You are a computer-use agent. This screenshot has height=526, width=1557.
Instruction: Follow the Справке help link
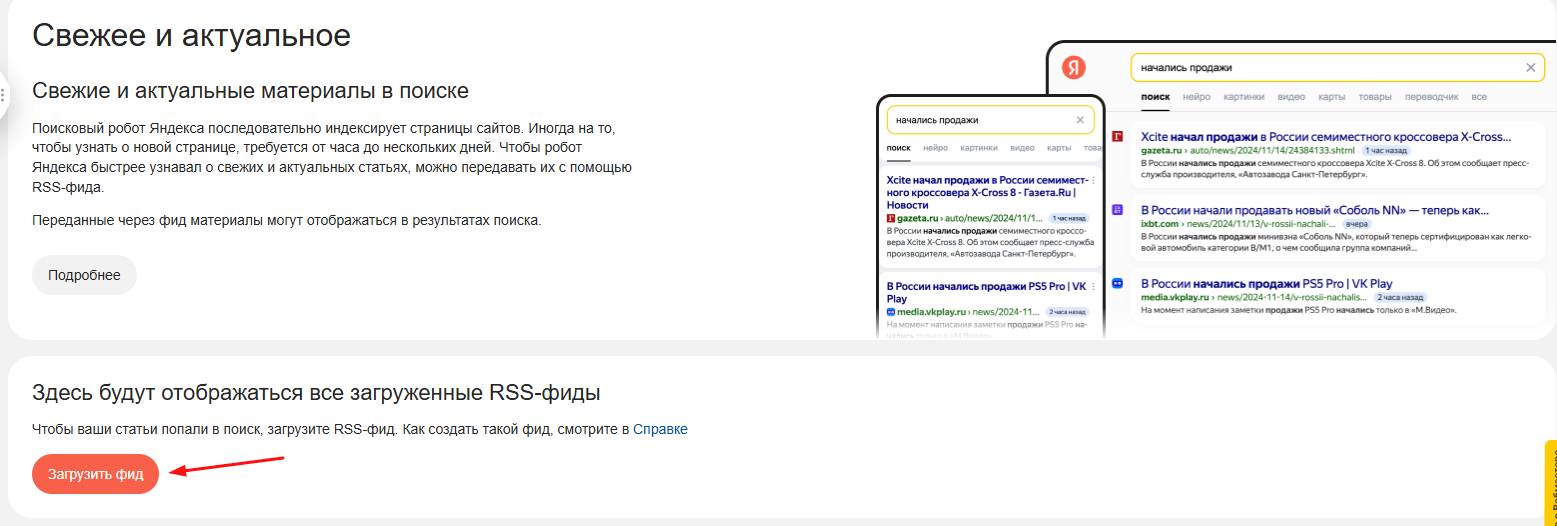pos(660,429)
